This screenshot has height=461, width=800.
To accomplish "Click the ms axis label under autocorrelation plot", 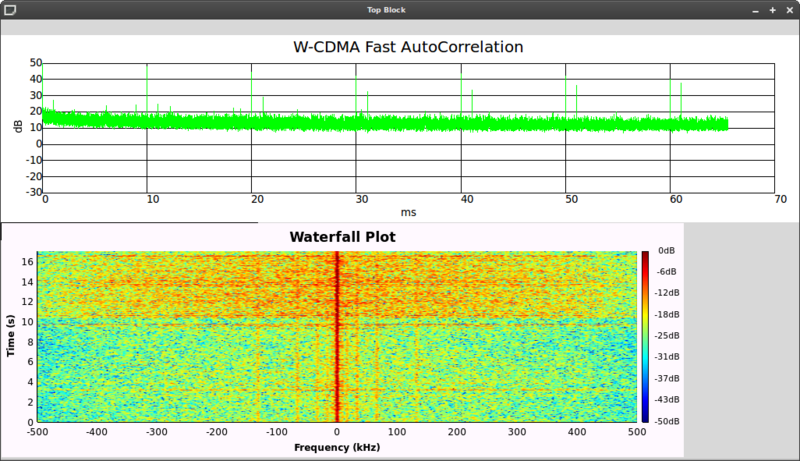I will coord(408,211).
